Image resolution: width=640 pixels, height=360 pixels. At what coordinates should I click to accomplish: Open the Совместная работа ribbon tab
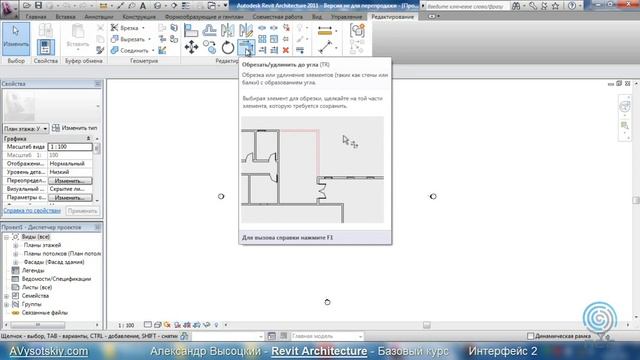(x=278, y=17)
